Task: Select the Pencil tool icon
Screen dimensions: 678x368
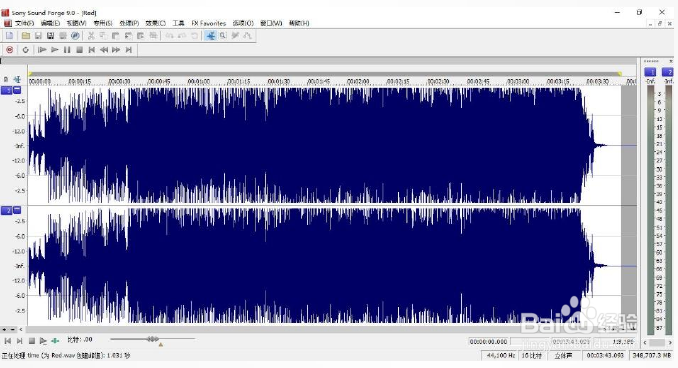Action: tap(235, 36)
